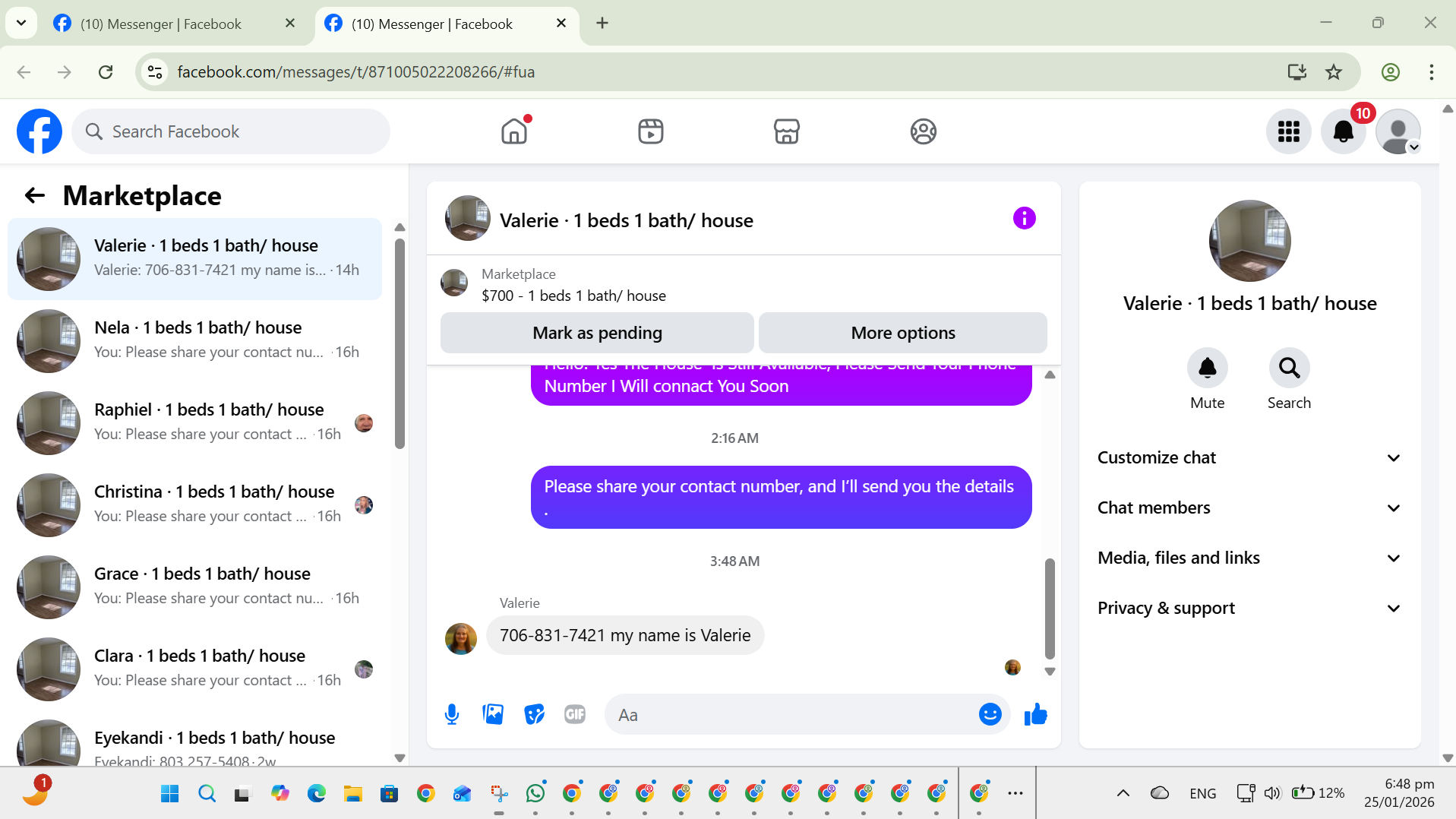Expand Chat members section

1249,508
